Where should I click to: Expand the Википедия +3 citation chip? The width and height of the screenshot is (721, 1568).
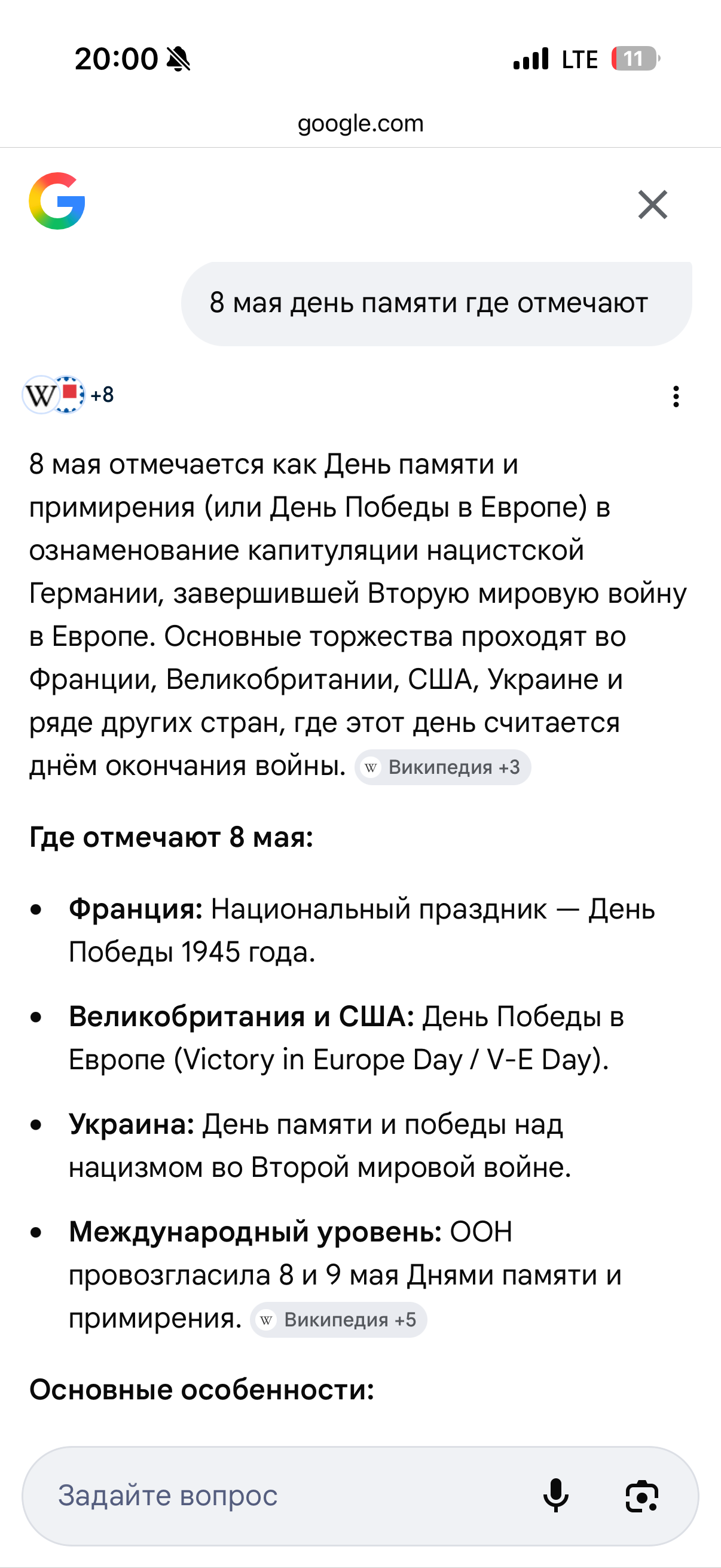click(x=443, y=767)
